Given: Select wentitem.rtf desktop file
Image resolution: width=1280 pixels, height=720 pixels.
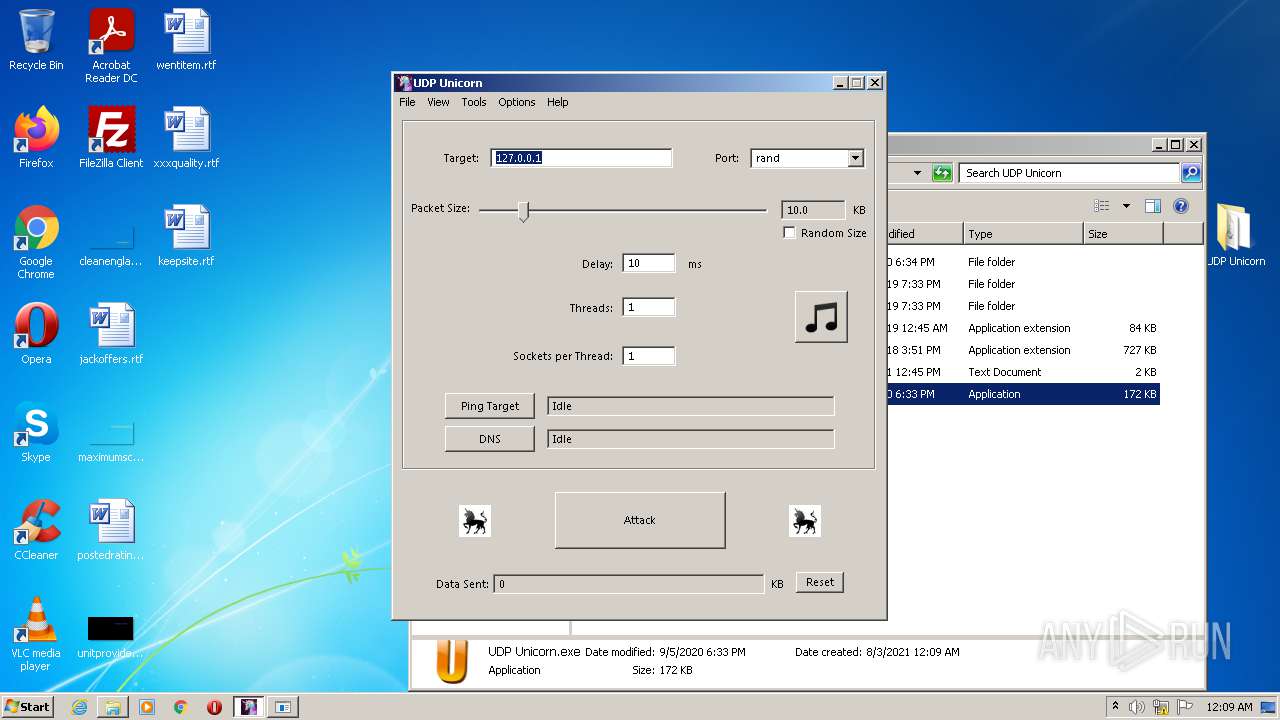Looking at the screenshot, I should point(186,40).
